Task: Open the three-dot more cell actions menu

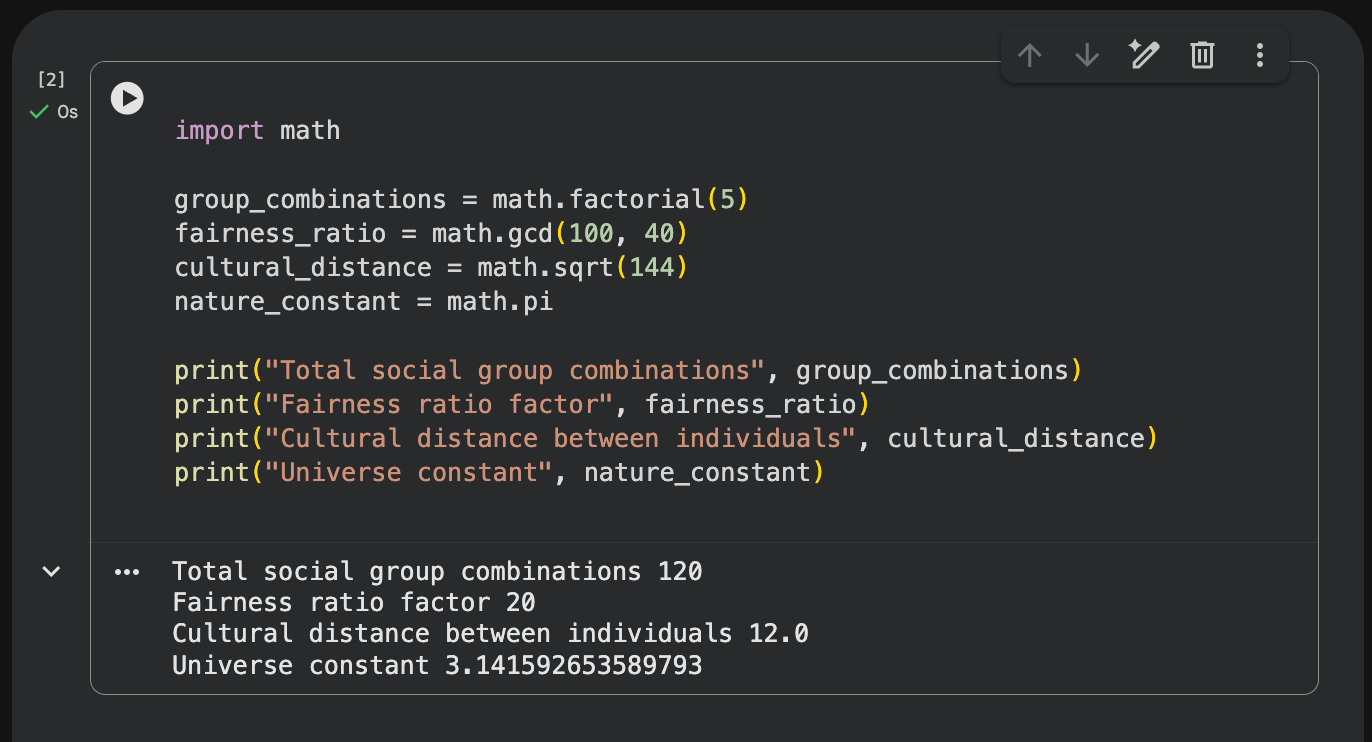Action: [x=1260, y=55]
